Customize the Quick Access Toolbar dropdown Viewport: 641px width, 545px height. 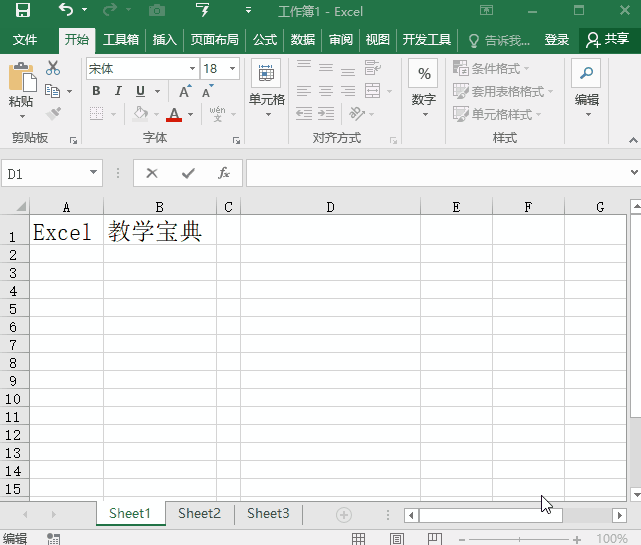tap(248, 10)
